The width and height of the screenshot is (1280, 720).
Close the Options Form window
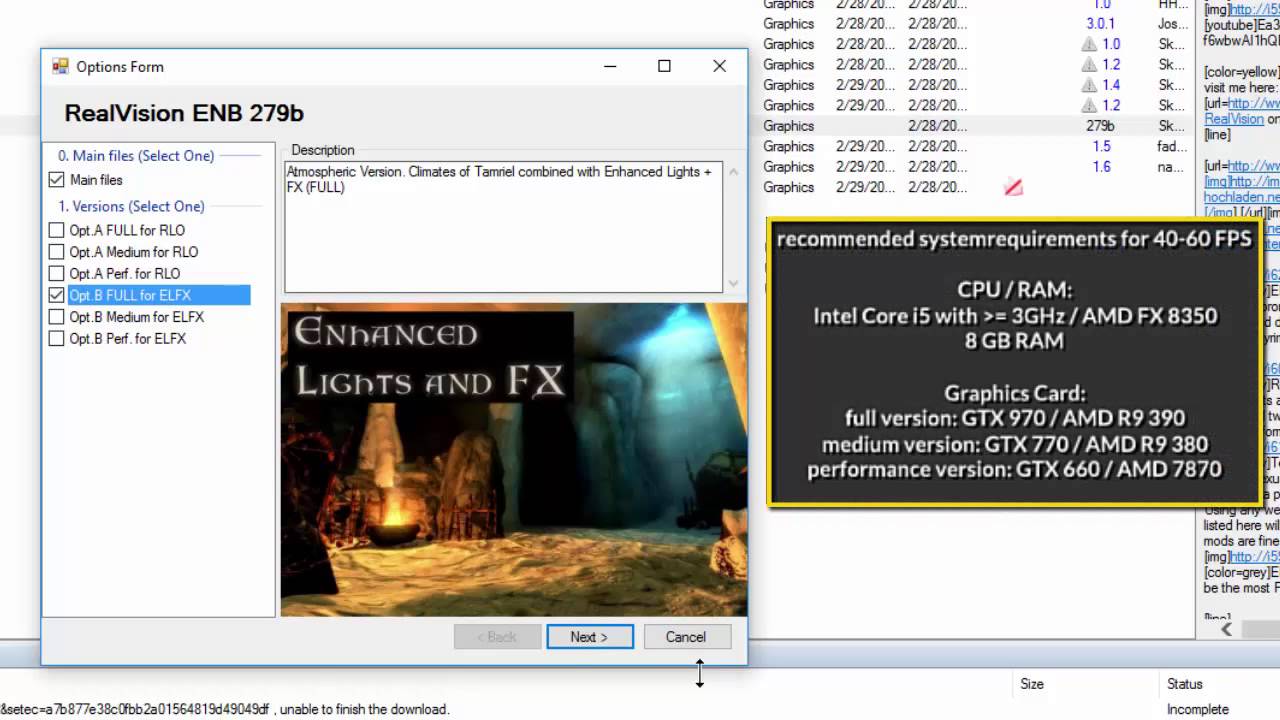pyautogui.click(x=719, y=66)
